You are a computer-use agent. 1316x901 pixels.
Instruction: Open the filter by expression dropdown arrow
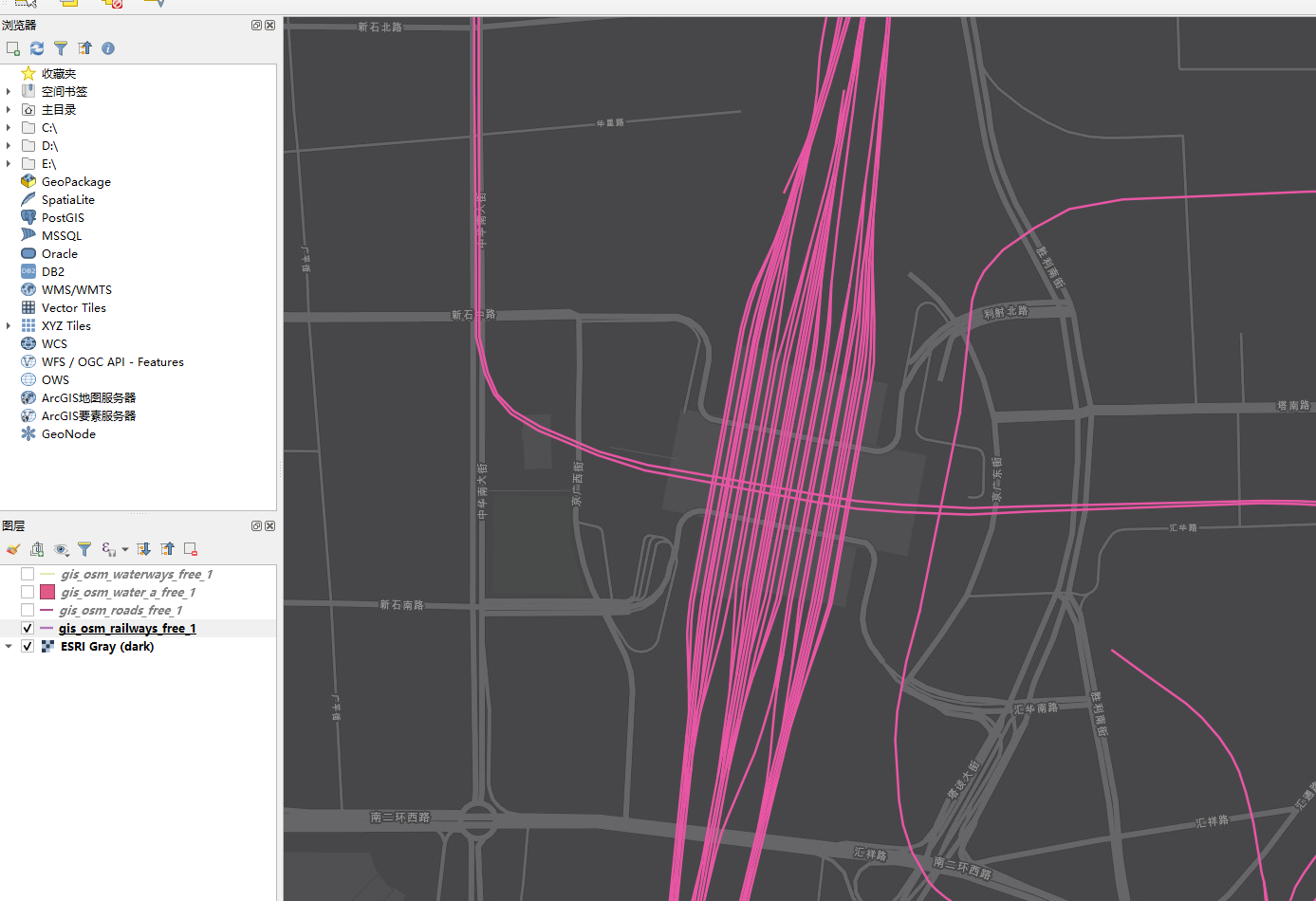pyautogui.click(x=125, y=549)
